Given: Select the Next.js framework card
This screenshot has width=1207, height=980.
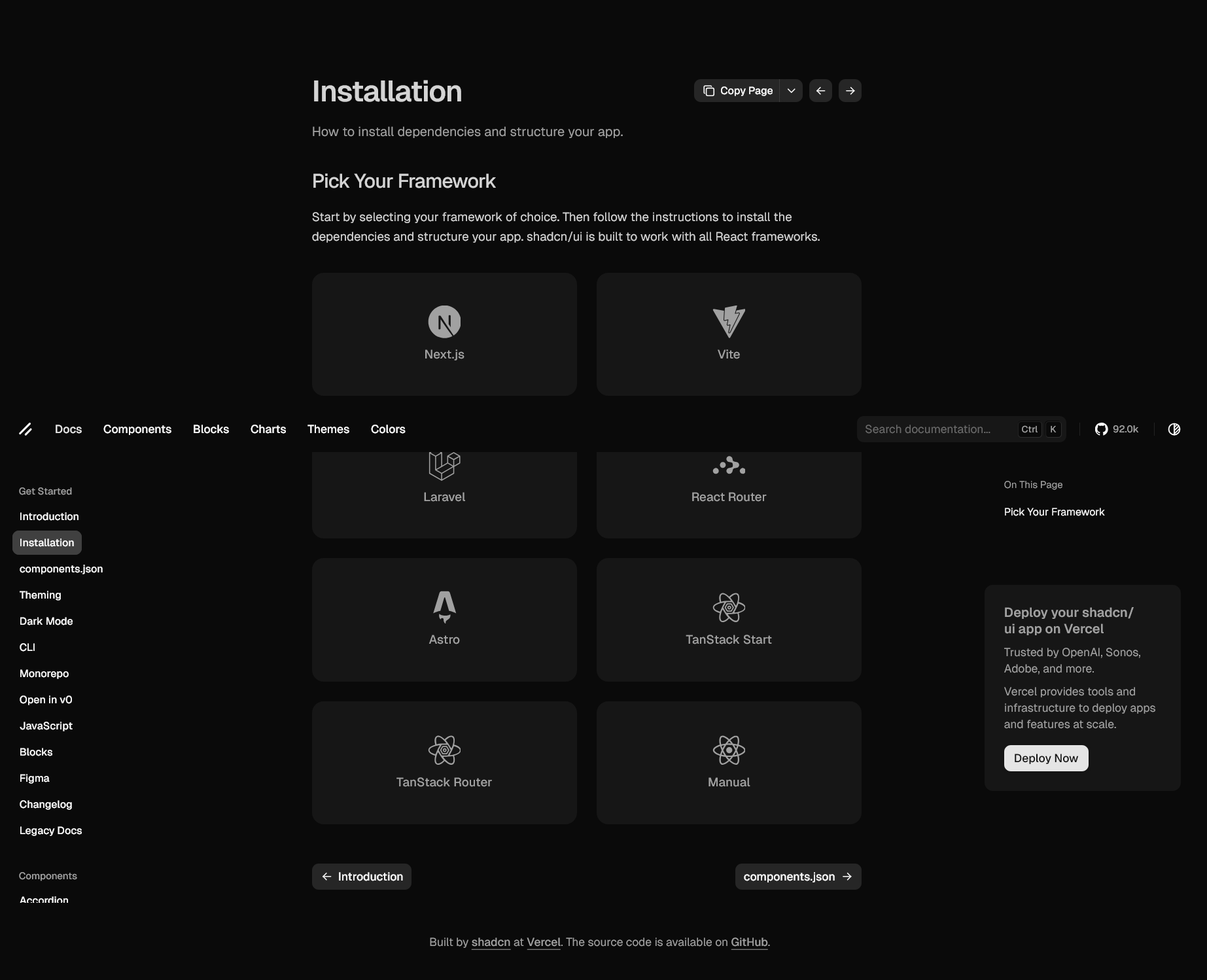Looking at the screenshot, I should (x=444, y=334).
